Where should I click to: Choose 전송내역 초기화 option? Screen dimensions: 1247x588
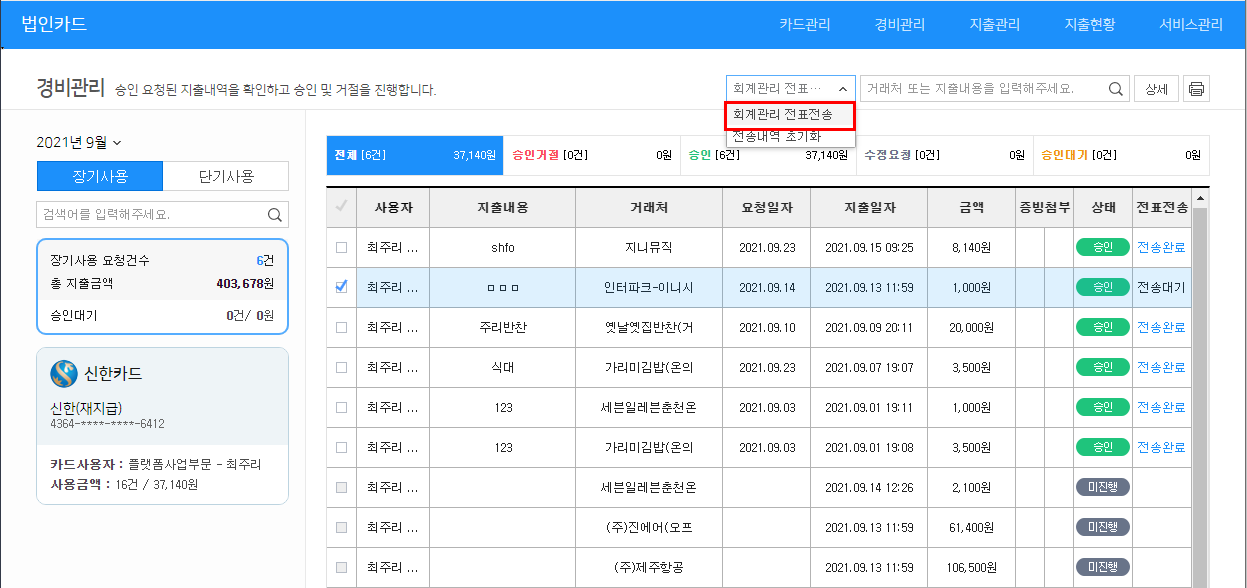coord(776,137)
